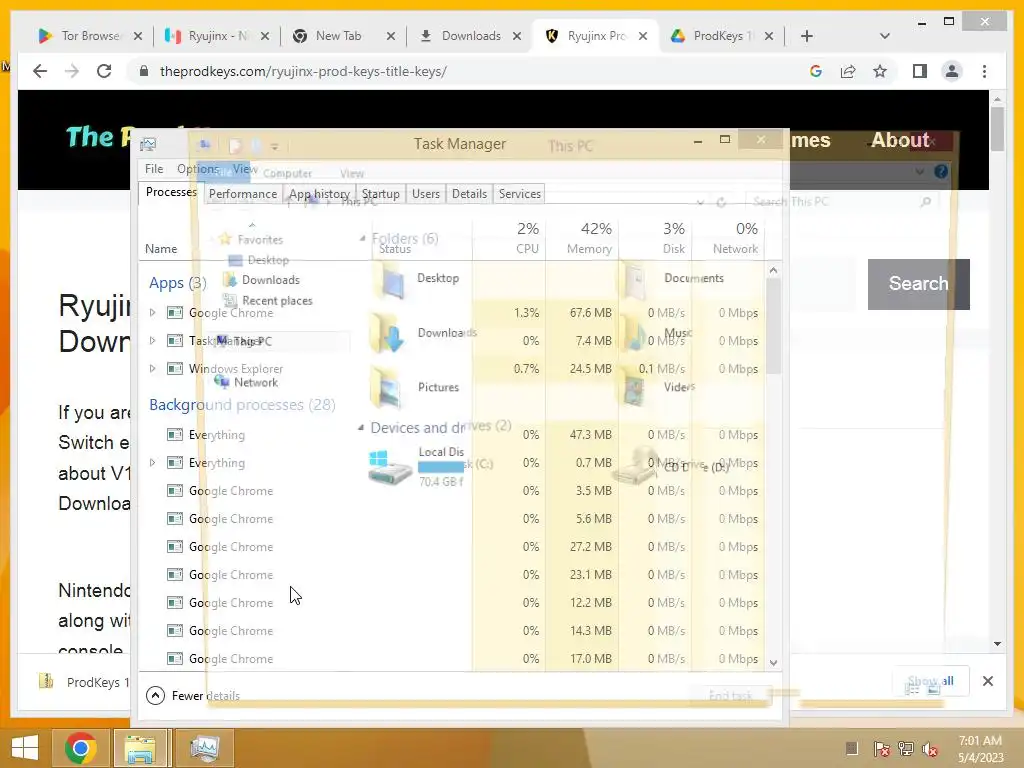The height and width of the screenshot is (768, 1024).
Task: Open the View menu in Task Manager
Action: 244,168
